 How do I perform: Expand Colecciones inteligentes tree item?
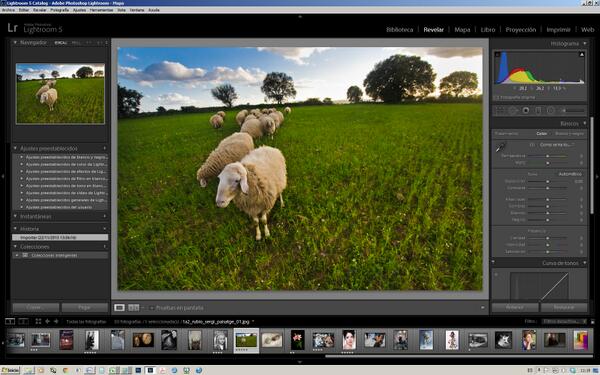tap(16, 255)
